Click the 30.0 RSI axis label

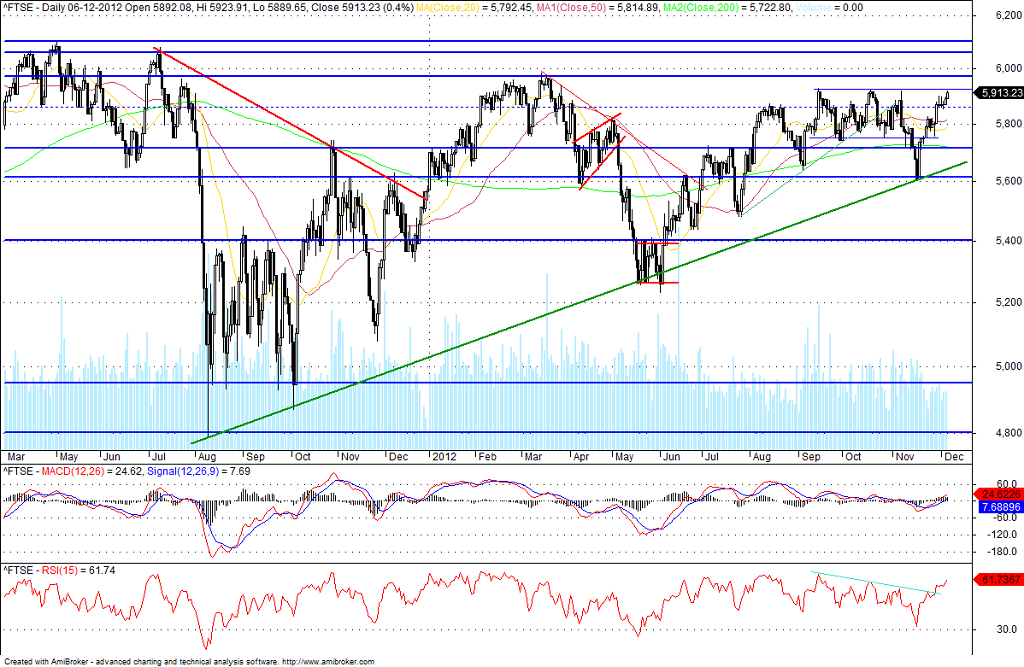(1008, 629)
